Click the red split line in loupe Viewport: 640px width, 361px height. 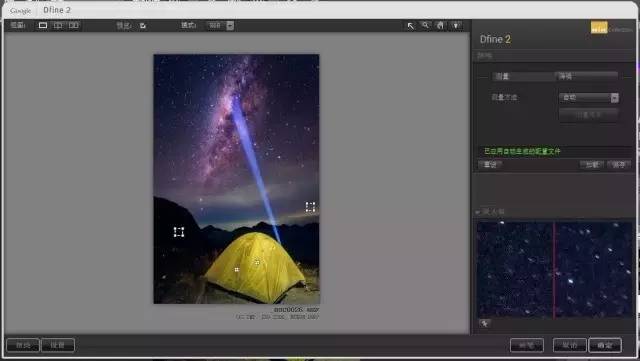(x=554, y=270)
